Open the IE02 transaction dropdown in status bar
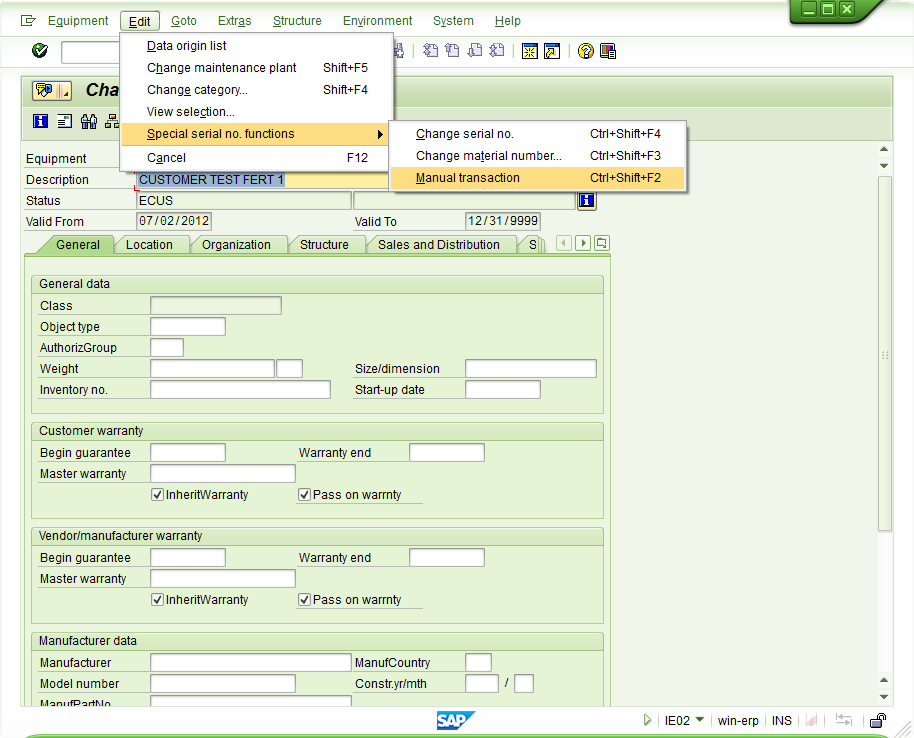Screen dimensions: 914x738 699,720
